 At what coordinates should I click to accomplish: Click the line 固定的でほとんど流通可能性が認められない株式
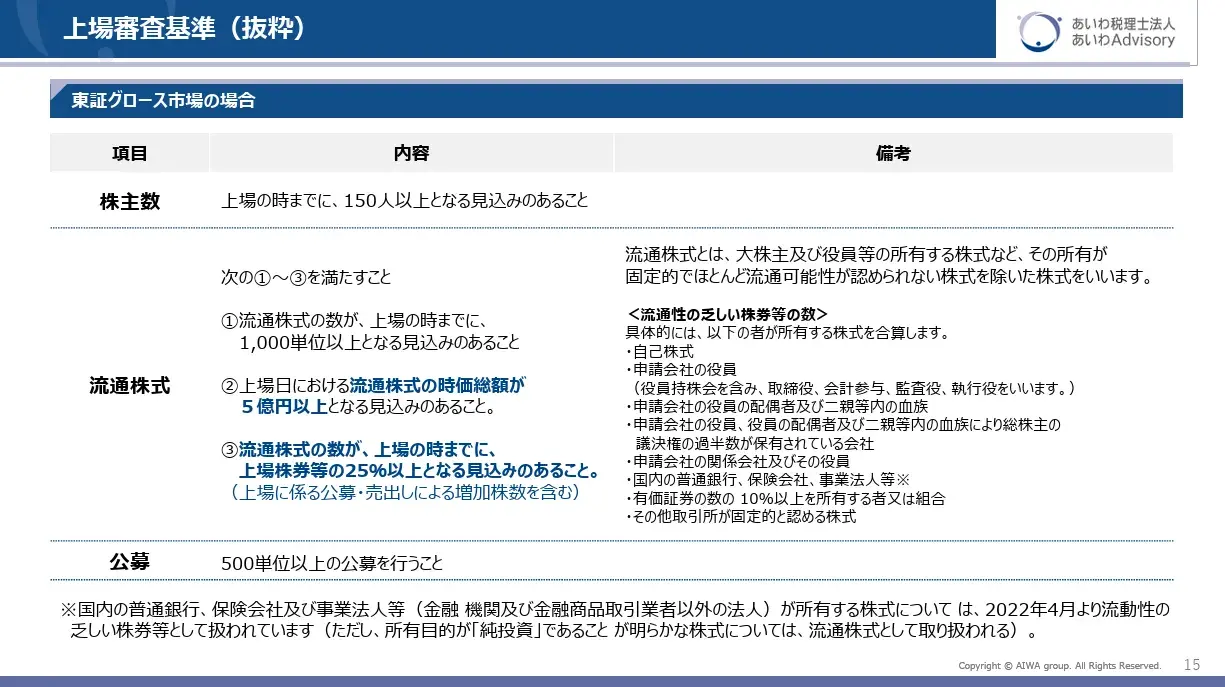coord(889,276)
